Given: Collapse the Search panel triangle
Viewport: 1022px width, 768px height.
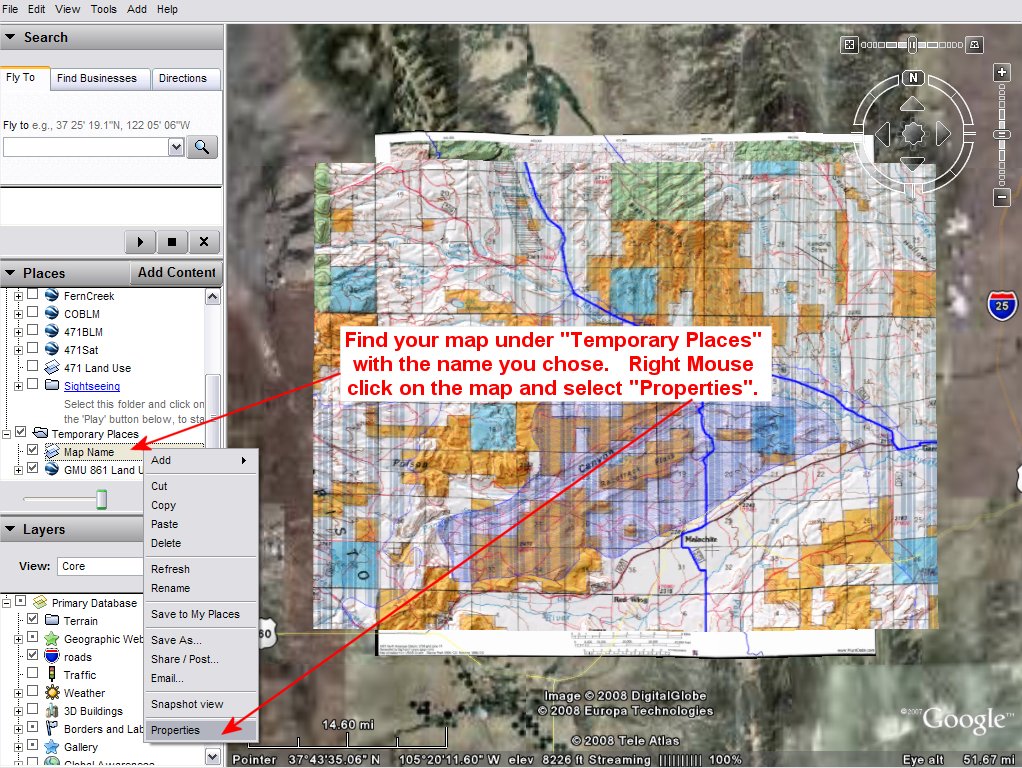Looking at the screenshot, I should click(10, 37).
